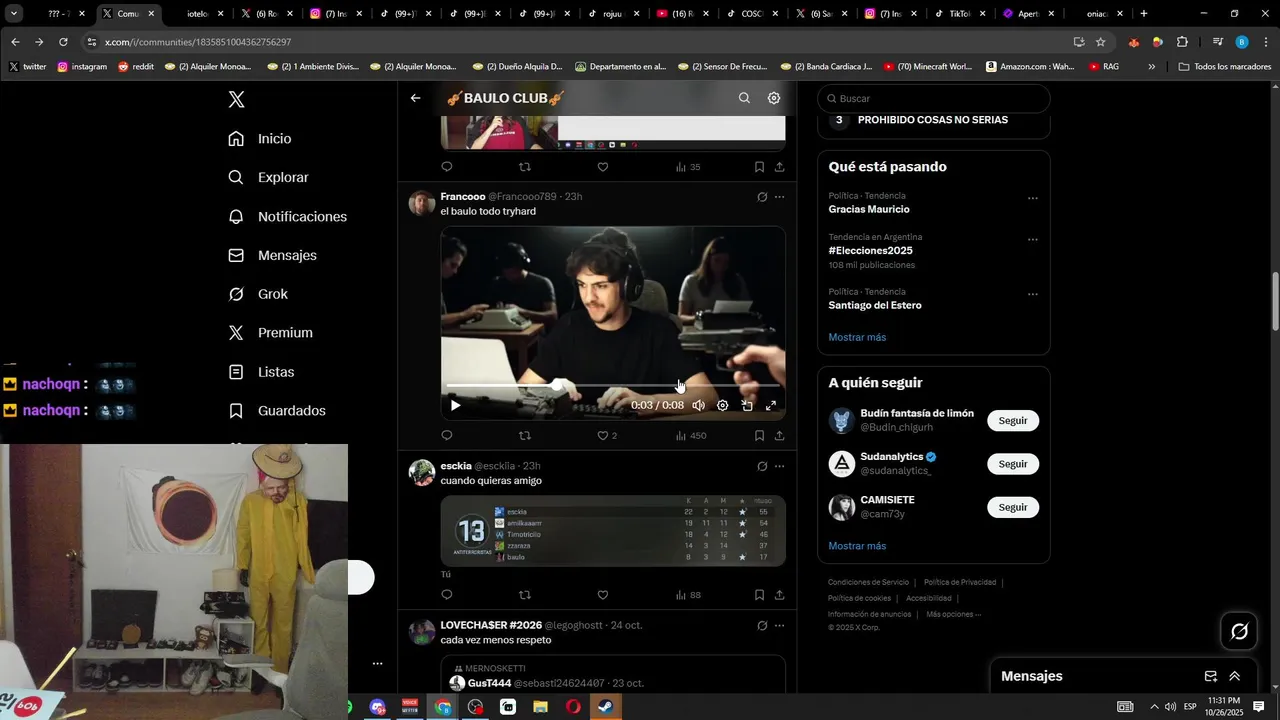Open more options on esckia's post
This screenshot has width=1280, height=720.
(x=780, y=466)
